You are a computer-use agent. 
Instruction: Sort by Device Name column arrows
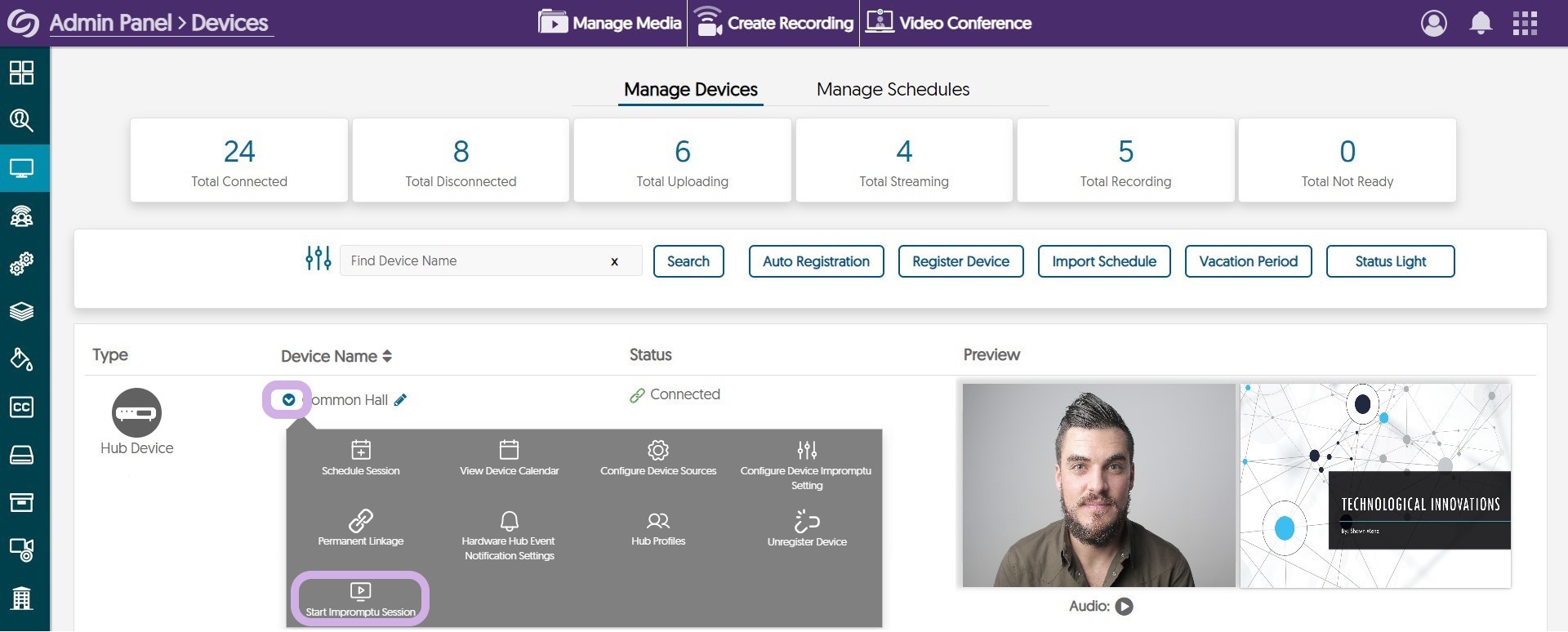point(387,356)
